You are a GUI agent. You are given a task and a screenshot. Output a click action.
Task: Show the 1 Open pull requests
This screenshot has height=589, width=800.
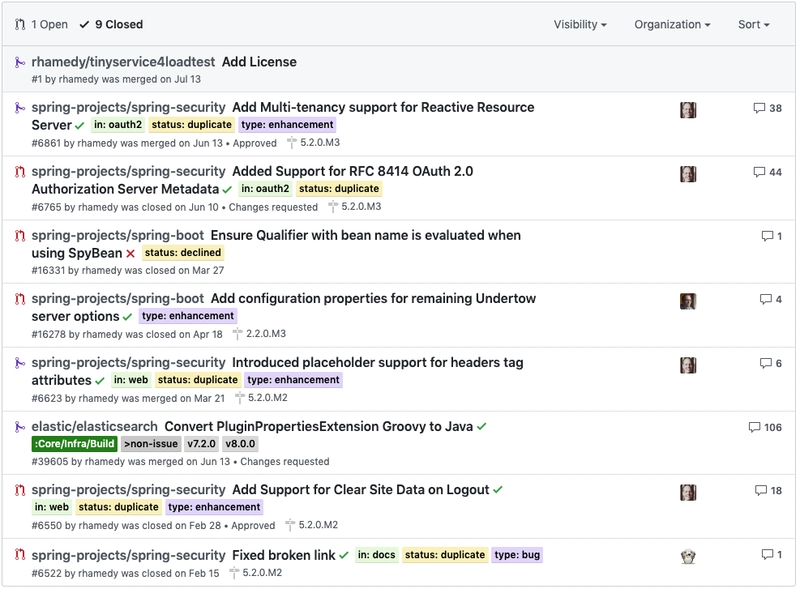point(41,24)
